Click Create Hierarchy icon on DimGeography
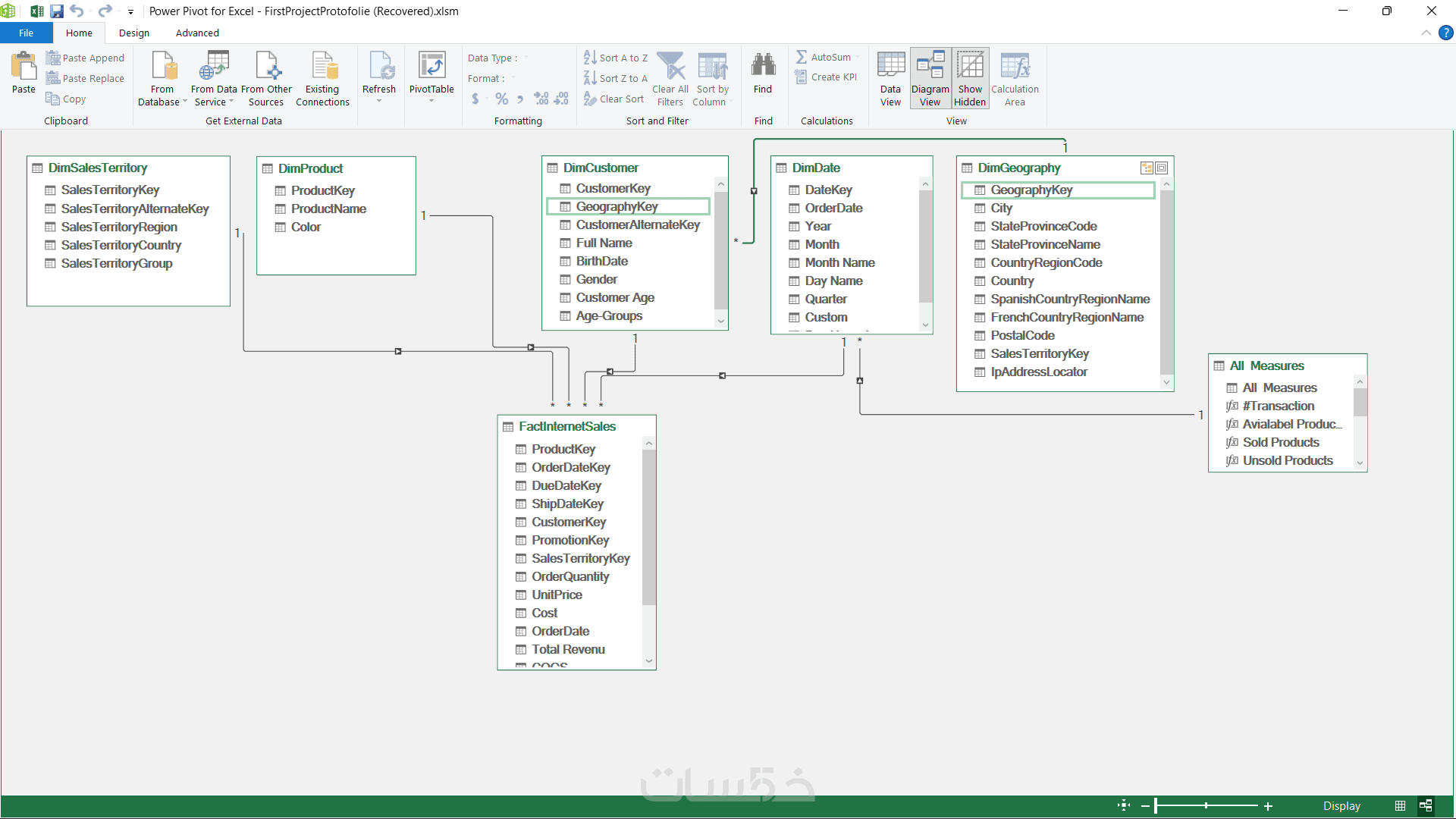1456x819 pixels. [1147, 168]
